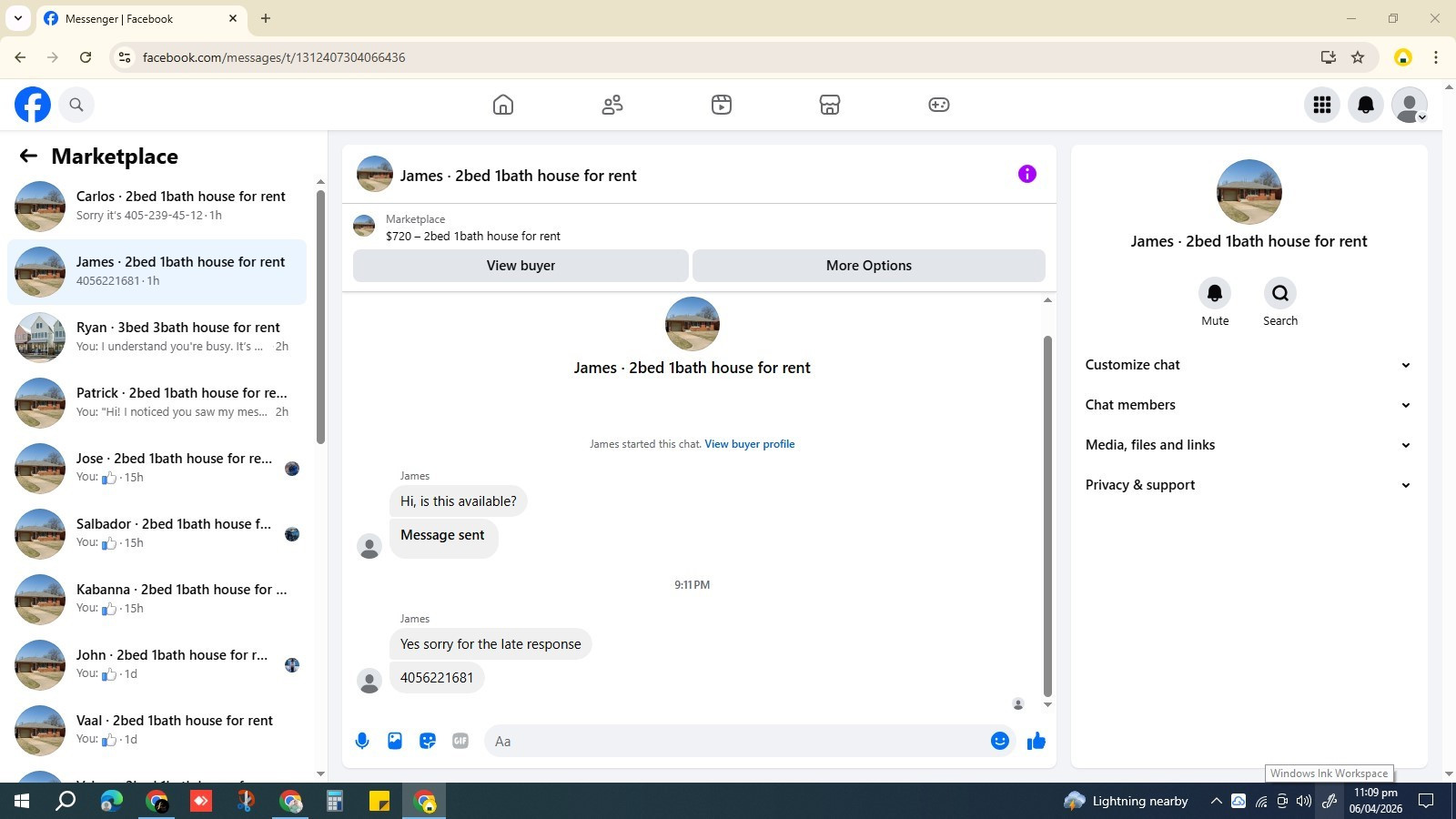Image resolution: width=1456 pixels, height=819 pixels.
Task: Record a voice clip microphone icon
Action: [x=362, y=741]
